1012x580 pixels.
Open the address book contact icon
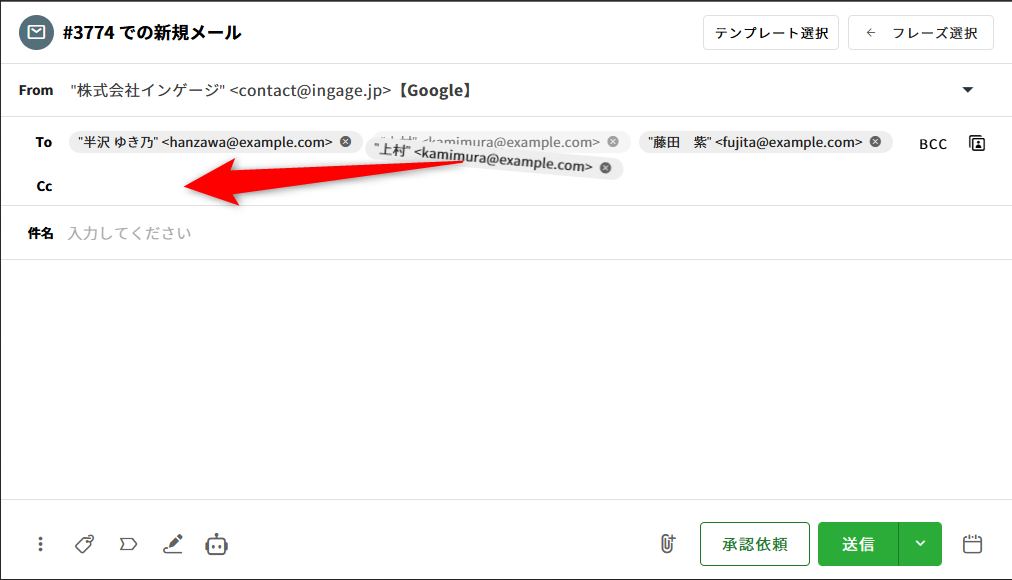click(x=977, y=143)
